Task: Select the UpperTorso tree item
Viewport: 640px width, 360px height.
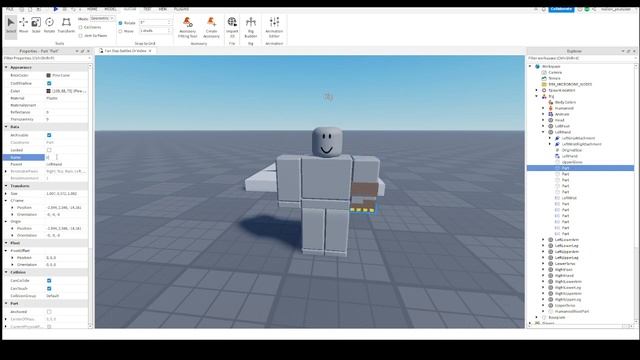Action: pyautogui.click(x=565, y=306)
